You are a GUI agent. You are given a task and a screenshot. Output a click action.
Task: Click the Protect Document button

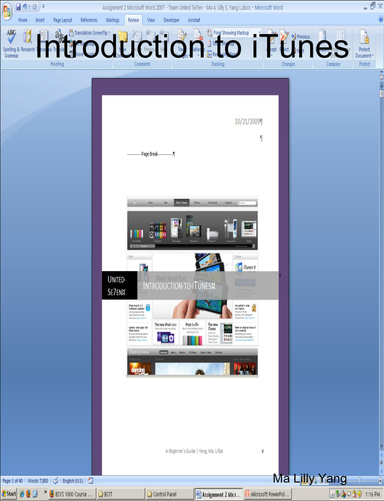point(364,43)
